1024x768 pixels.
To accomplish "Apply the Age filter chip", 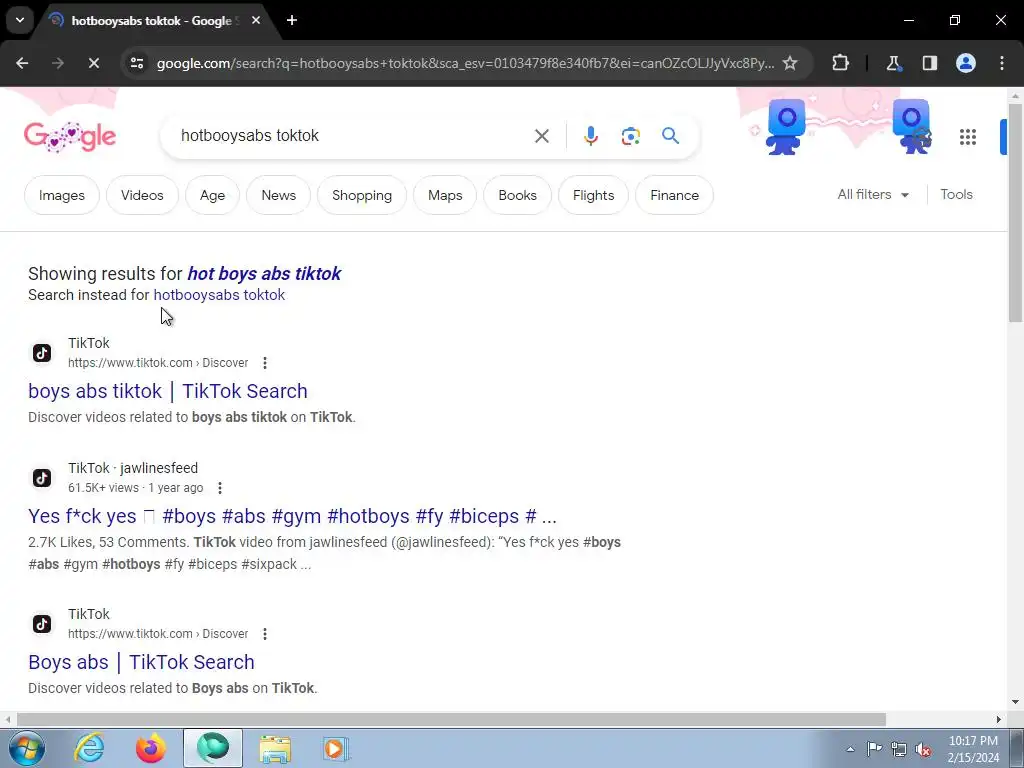I will (x=212, y=195).
